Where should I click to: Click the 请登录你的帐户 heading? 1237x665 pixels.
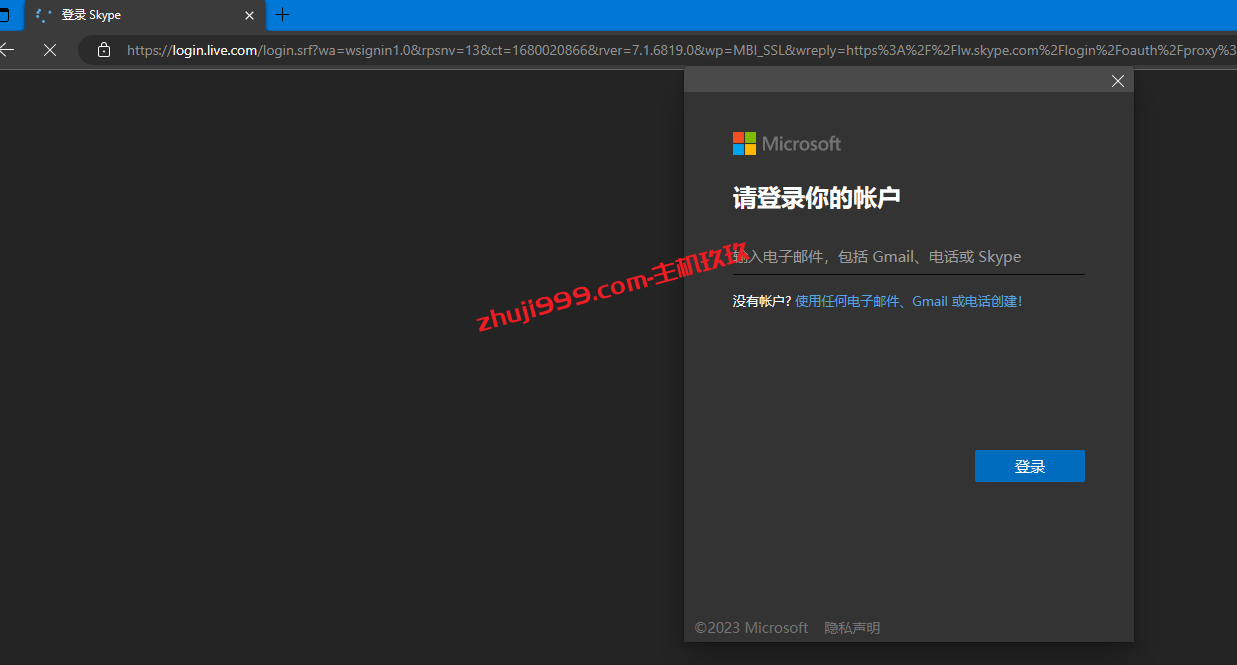[817, 198]
